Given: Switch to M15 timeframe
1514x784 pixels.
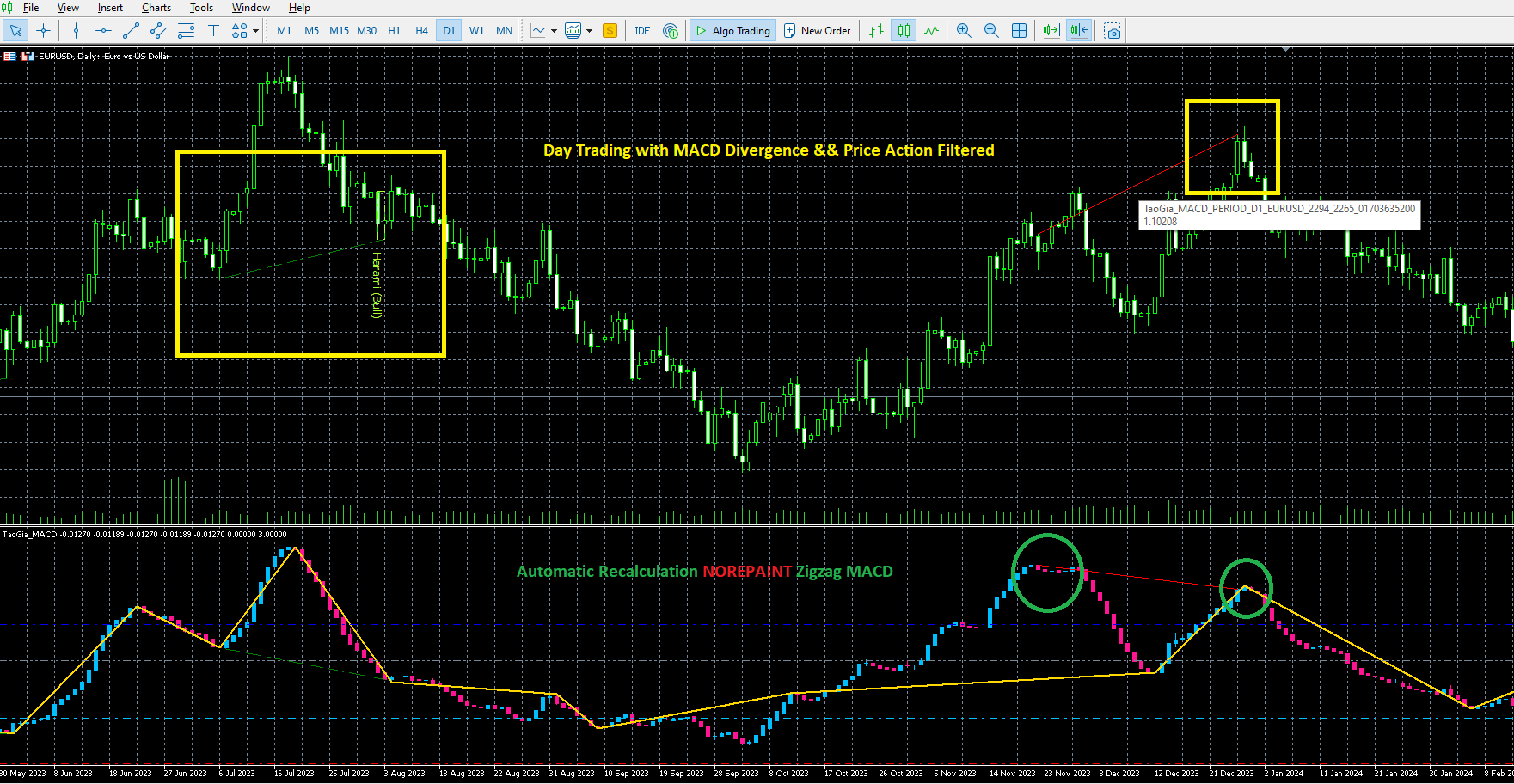Looking at the screenshot, I should click(339, 31).
